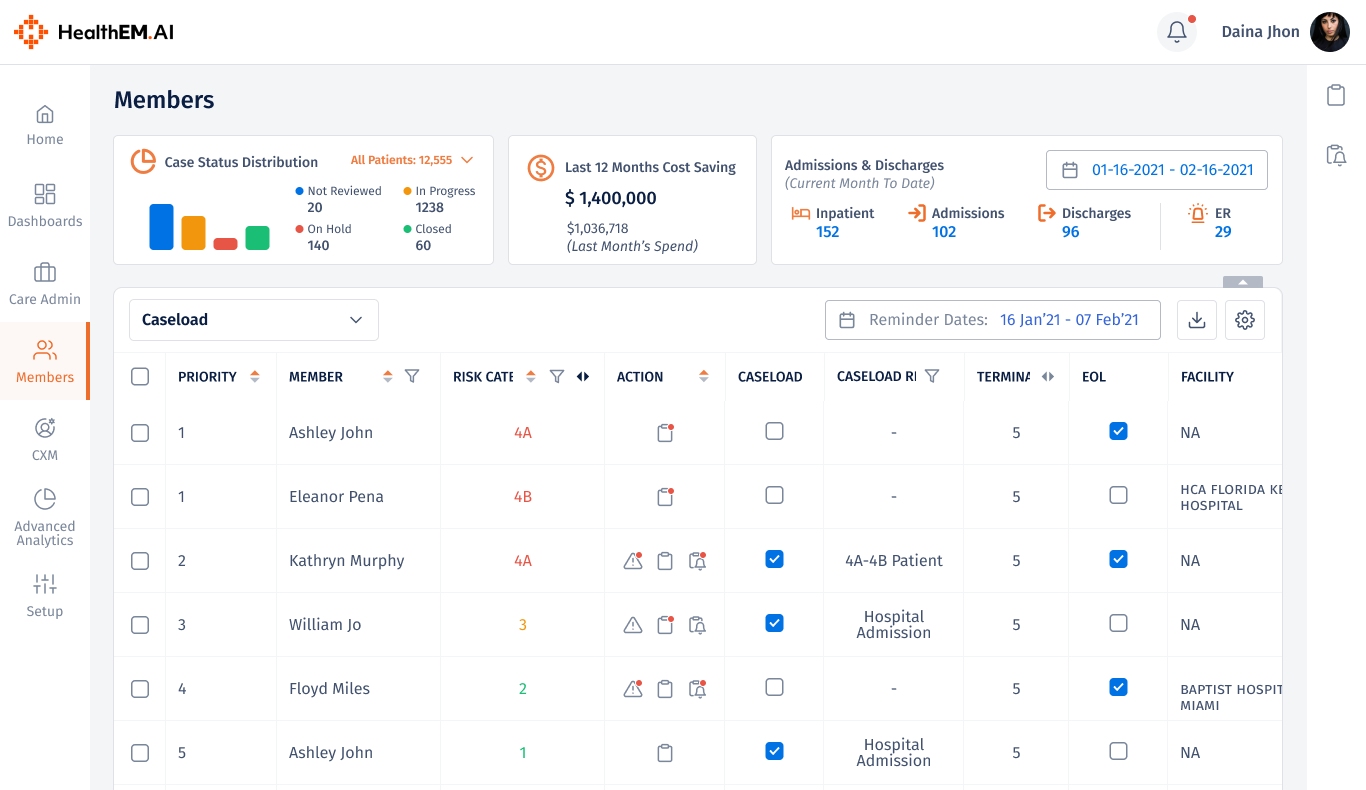Open table settings gear icon
1366x790 pixels.
tap(1245, 320)
